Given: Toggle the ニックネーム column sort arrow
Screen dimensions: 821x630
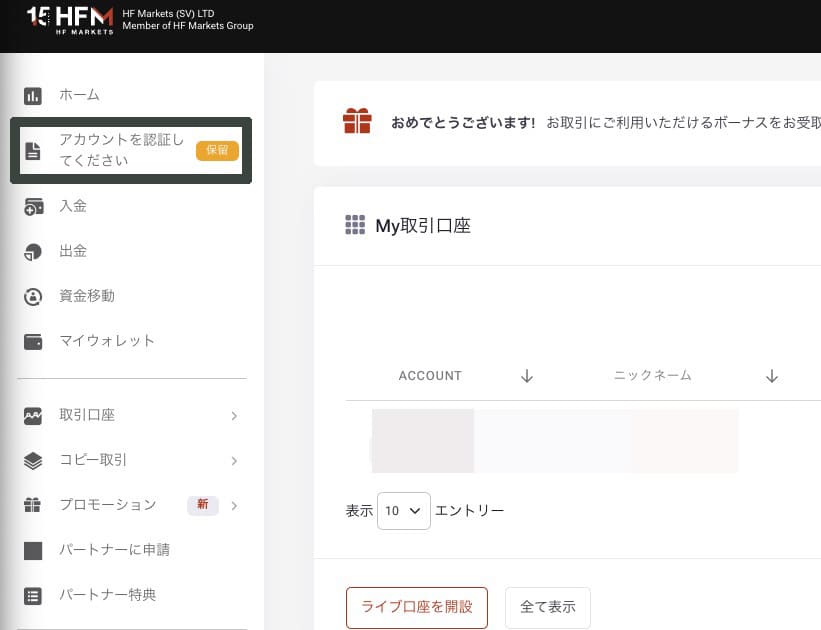Looking at the screenshot, I should (772, 376).
